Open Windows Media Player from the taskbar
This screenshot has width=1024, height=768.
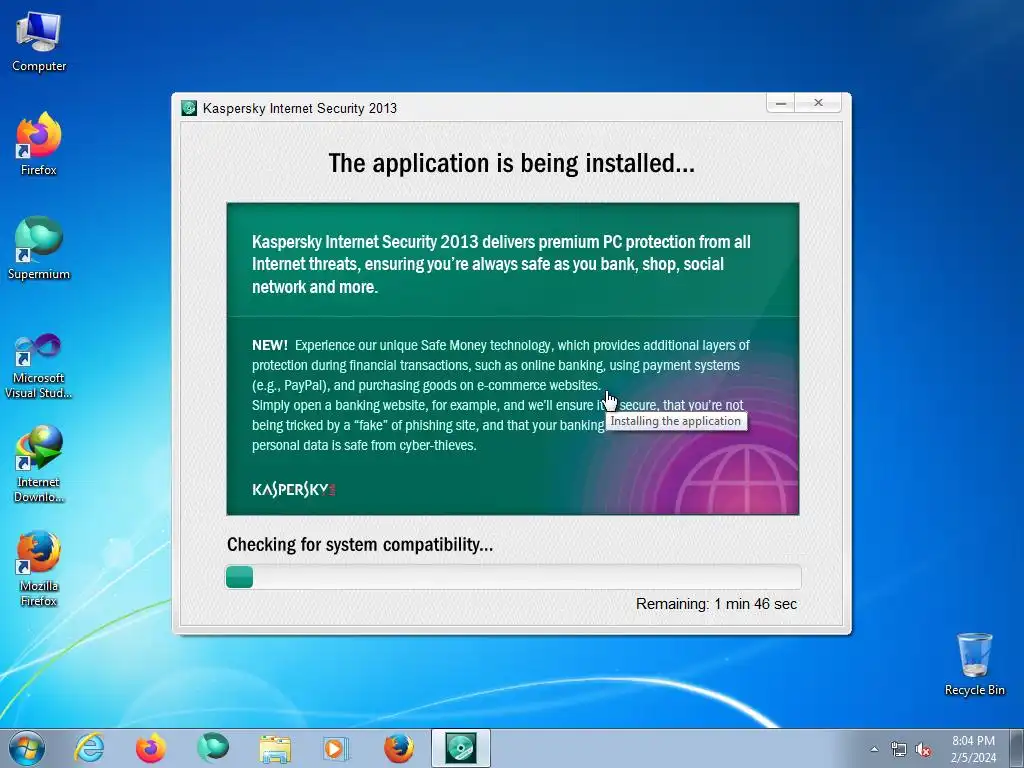[336, 748]
